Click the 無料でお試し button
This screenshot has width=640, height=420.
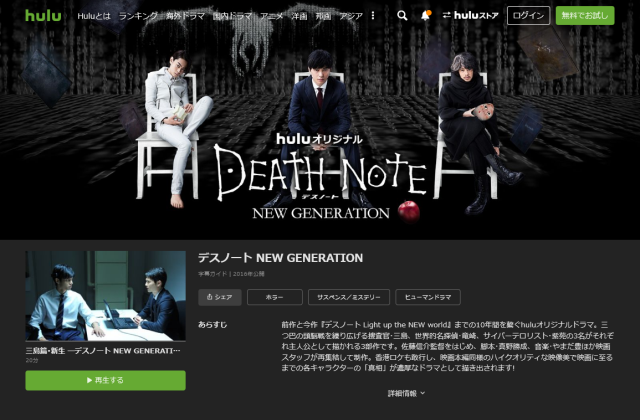[585, 16]
